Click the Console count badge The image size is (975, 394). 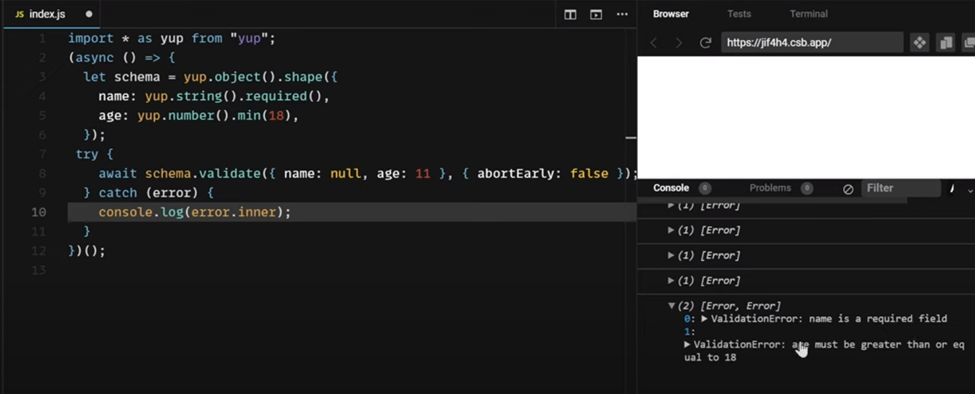(705, 188)
